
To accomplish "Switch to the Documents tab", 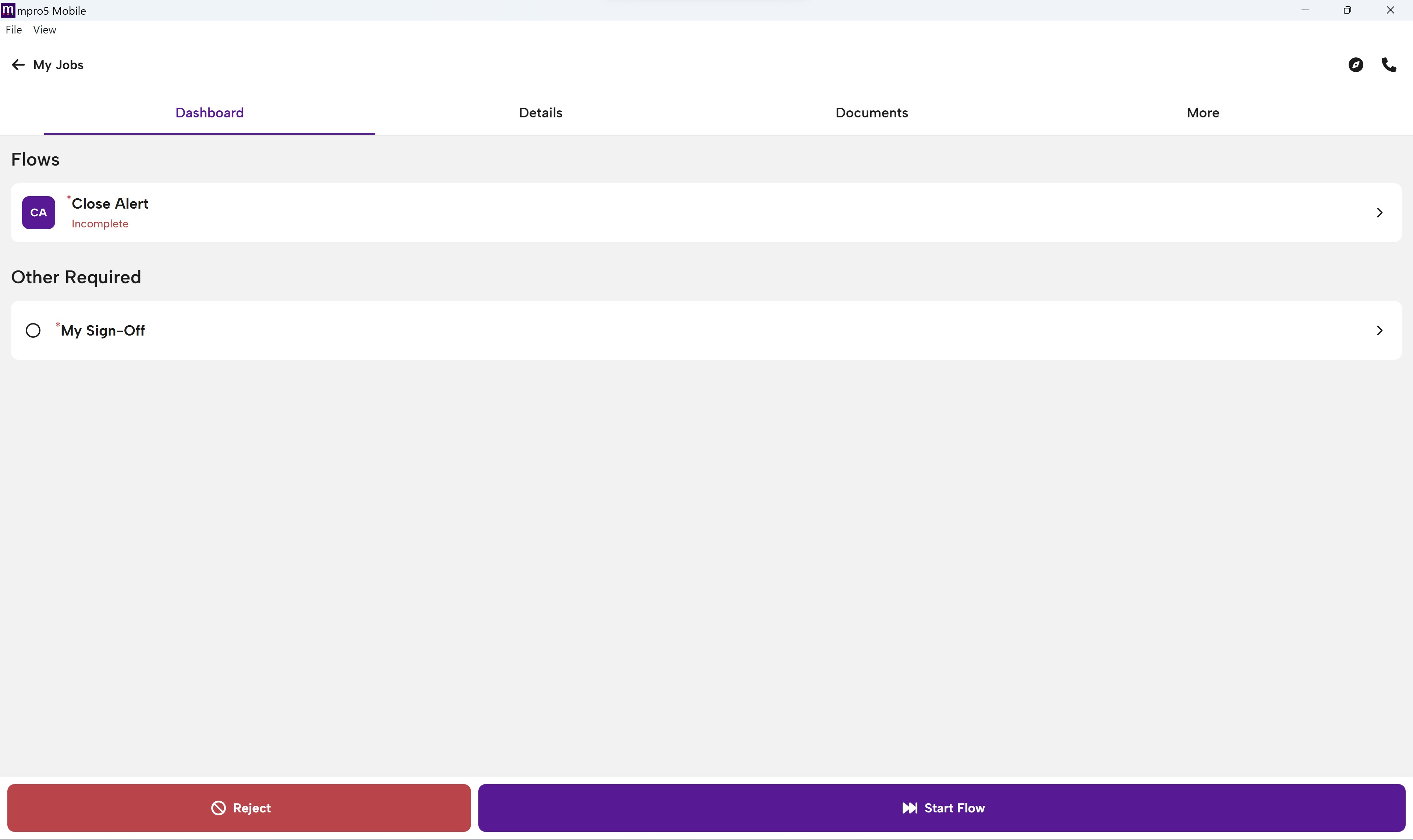I will 871,113.
